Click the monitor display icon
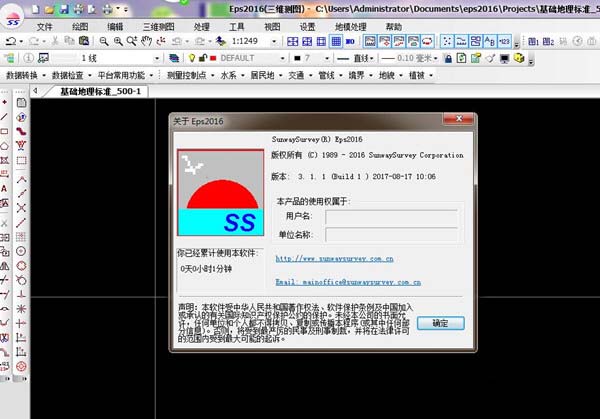The width and height of the screenshot is (600, 419). [505, 59]
